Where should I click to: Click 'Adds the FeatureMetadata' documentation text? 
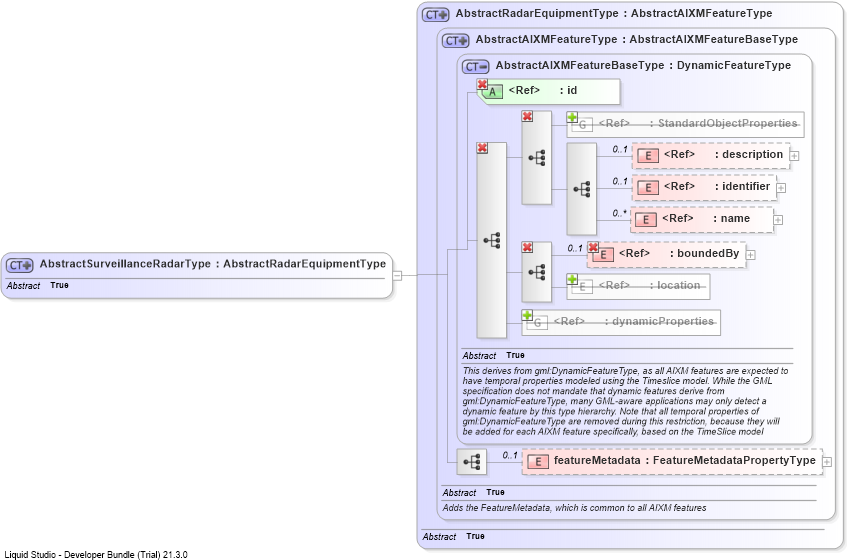574,508
